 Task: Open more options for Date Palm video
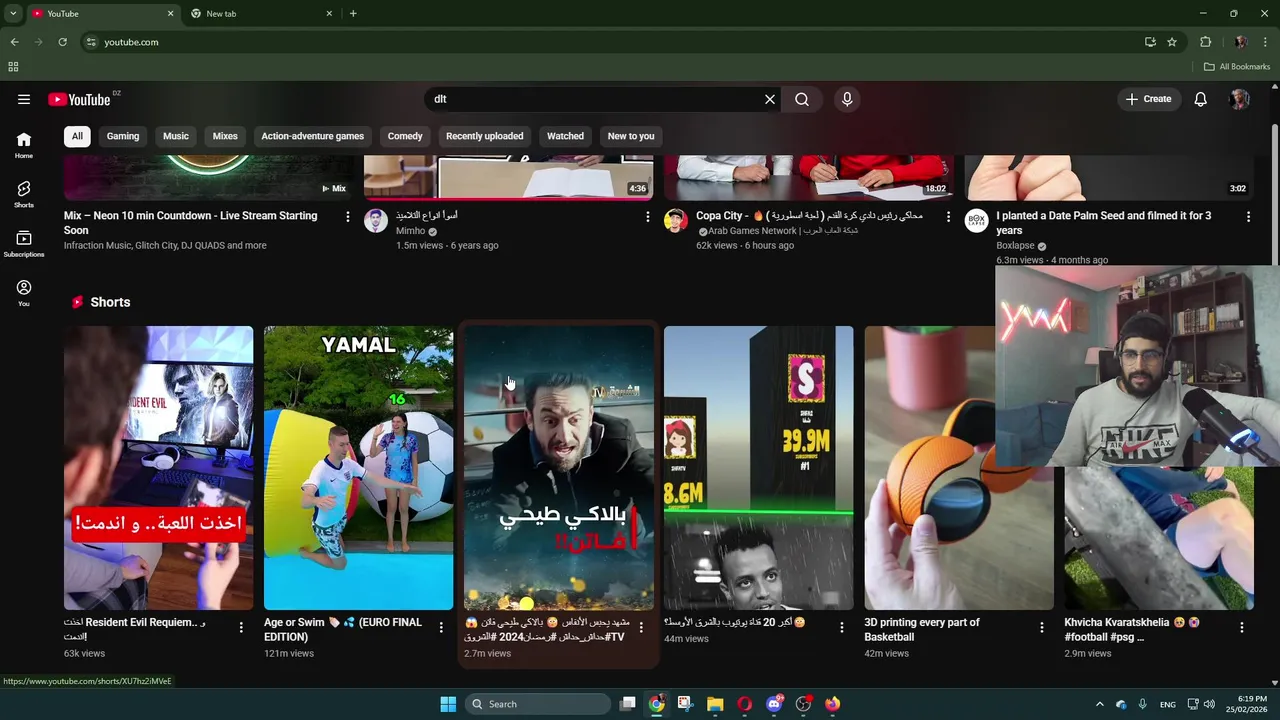(x=1248, y=217)
